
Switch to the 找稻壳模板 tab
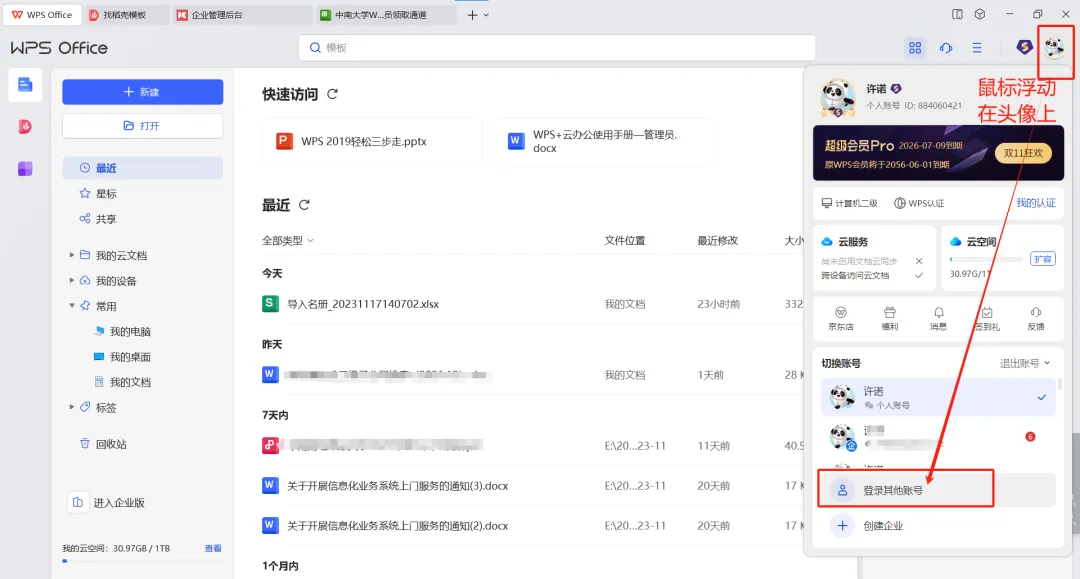[x=127, y=14]
